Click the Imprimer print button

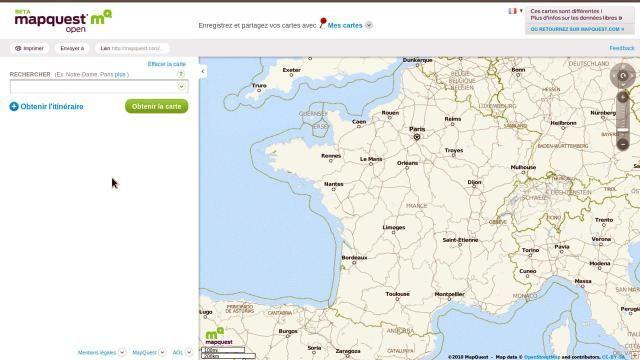click(x=29, y=48)
